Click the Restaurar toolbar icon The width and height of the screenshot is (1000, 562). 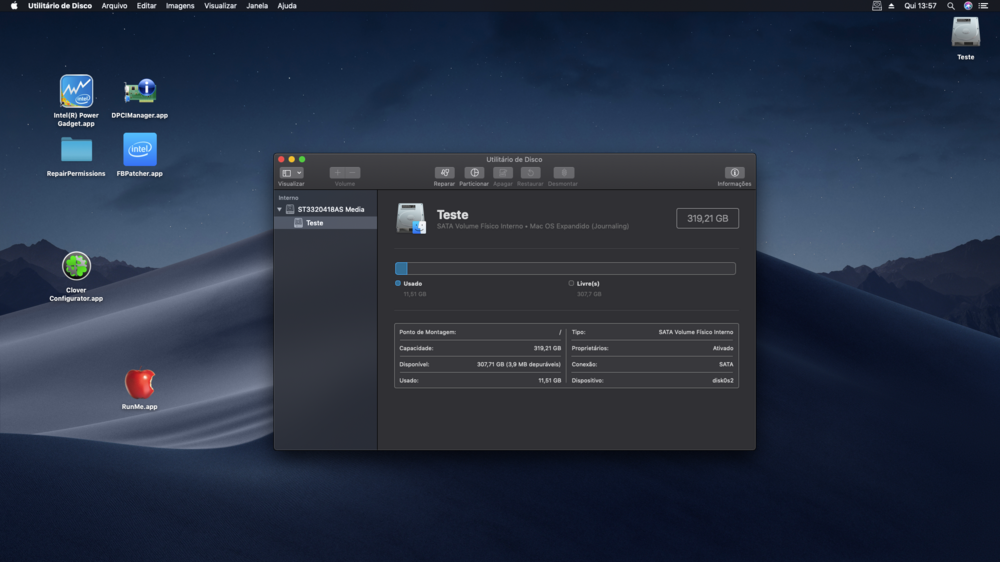tap(530, 173)
